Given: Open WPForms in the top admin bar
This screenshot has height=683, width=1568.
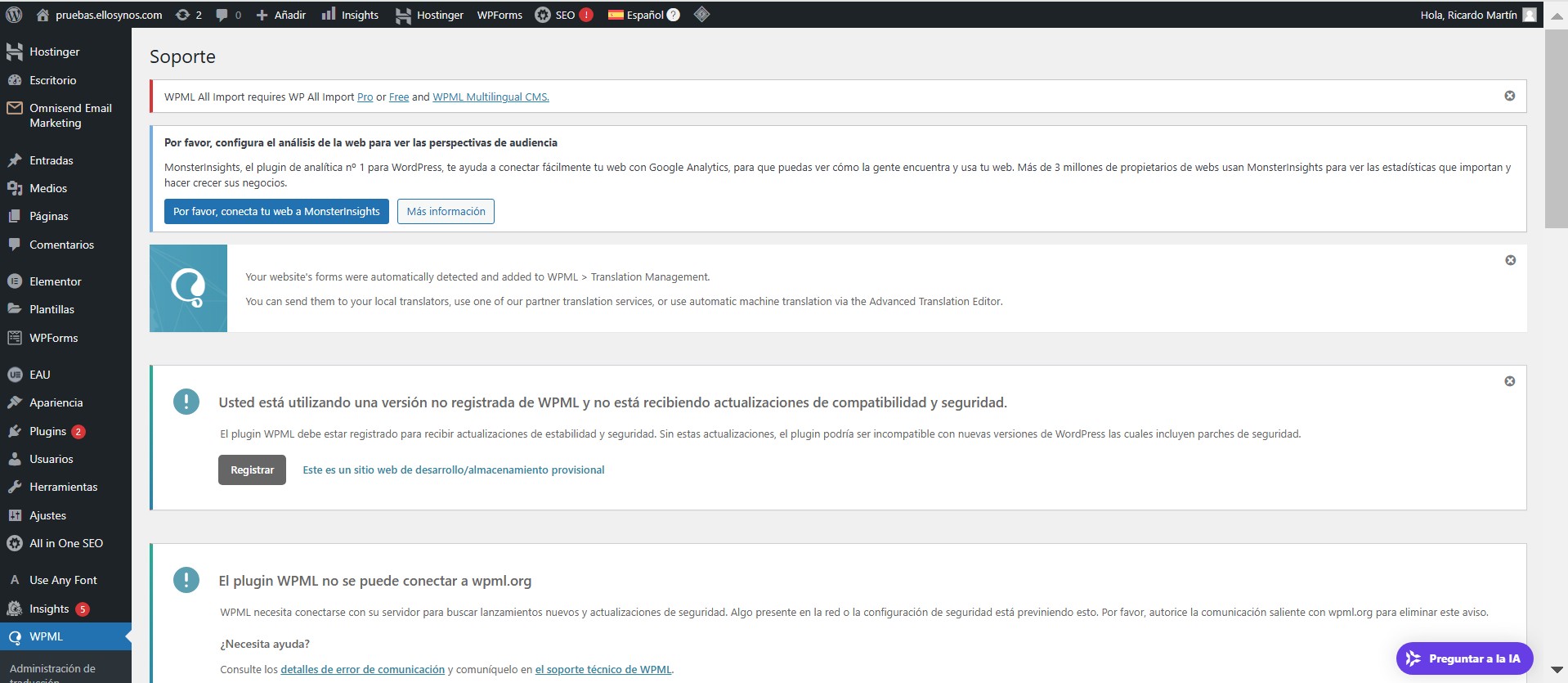Looking at the screenshot, I should click(500, 15).
